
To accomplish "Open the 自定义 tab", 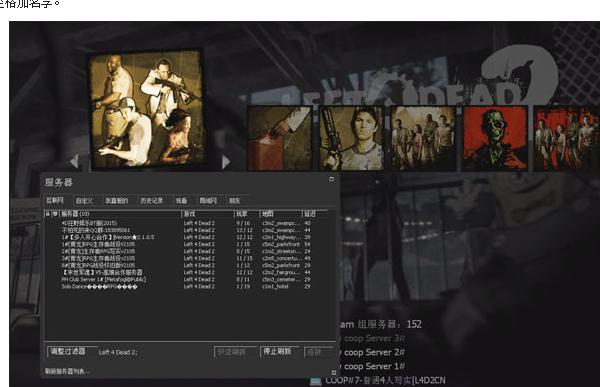I will pos(84,201).
